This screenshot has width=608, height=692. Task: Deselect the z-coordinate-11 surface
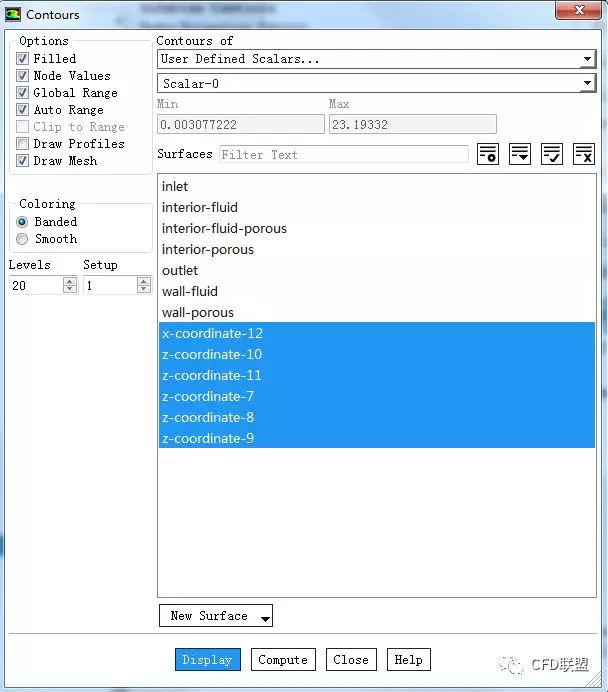pos(376,375)
